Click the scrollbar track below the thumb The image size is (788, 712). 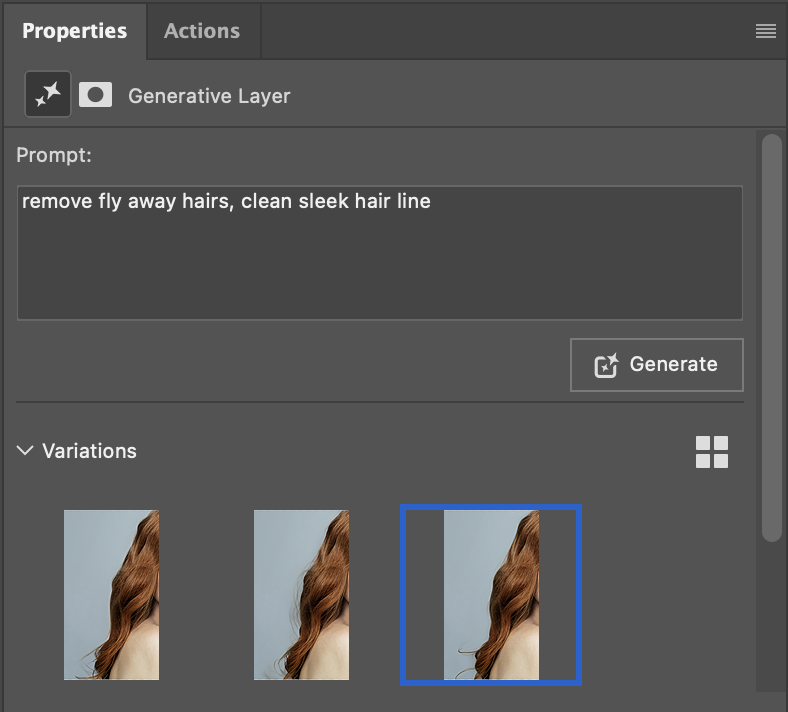coord(771,617)
